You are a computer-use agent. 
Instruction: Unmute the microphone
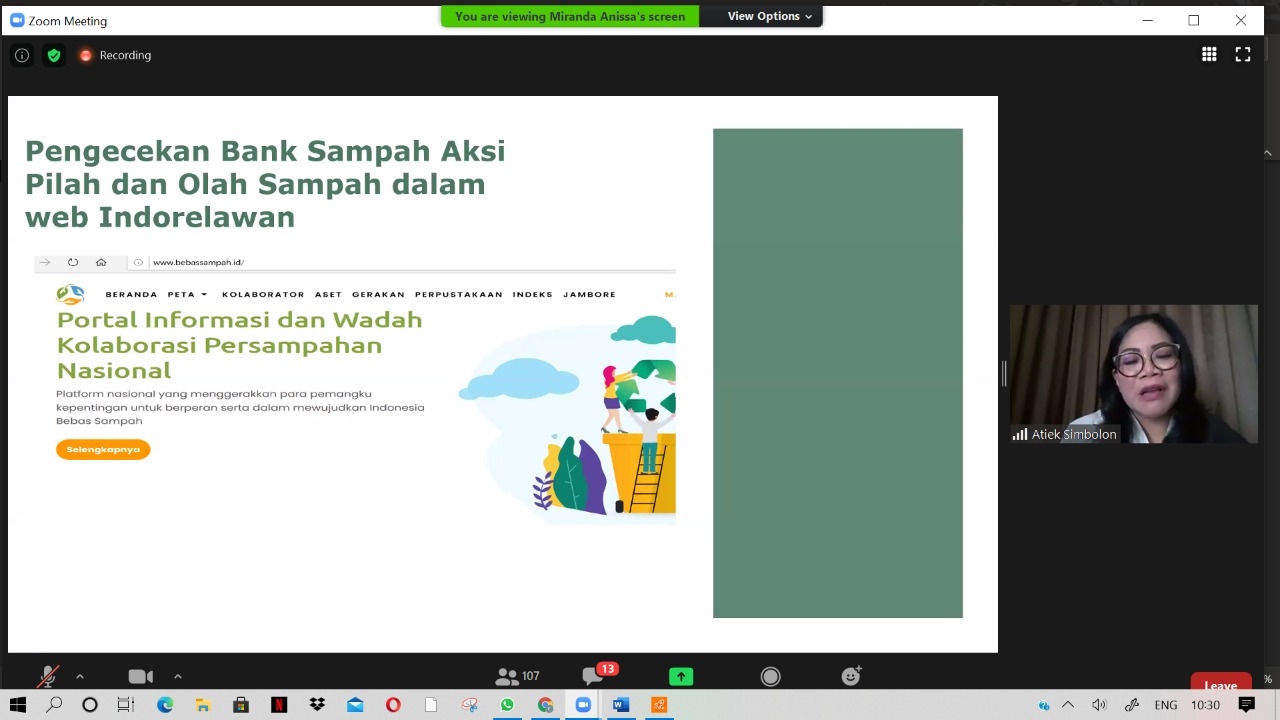[x=47, y=677]
